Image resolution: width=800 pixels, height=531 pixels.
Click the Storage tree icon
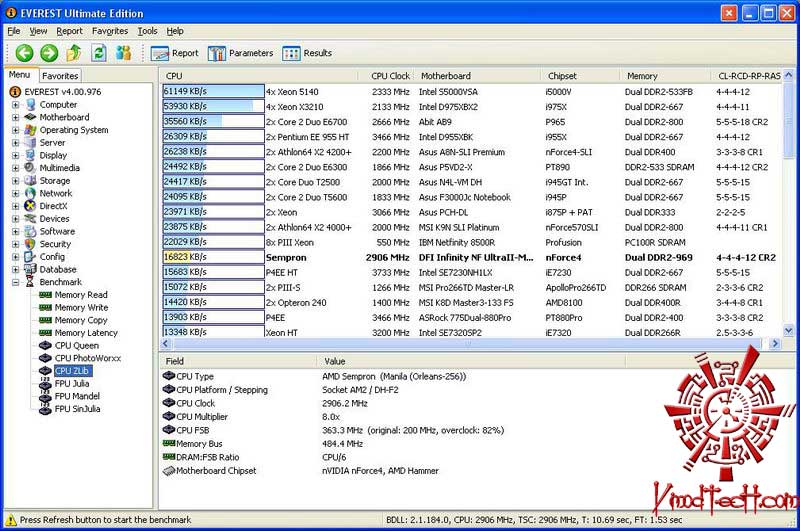[x=31, y=181]
